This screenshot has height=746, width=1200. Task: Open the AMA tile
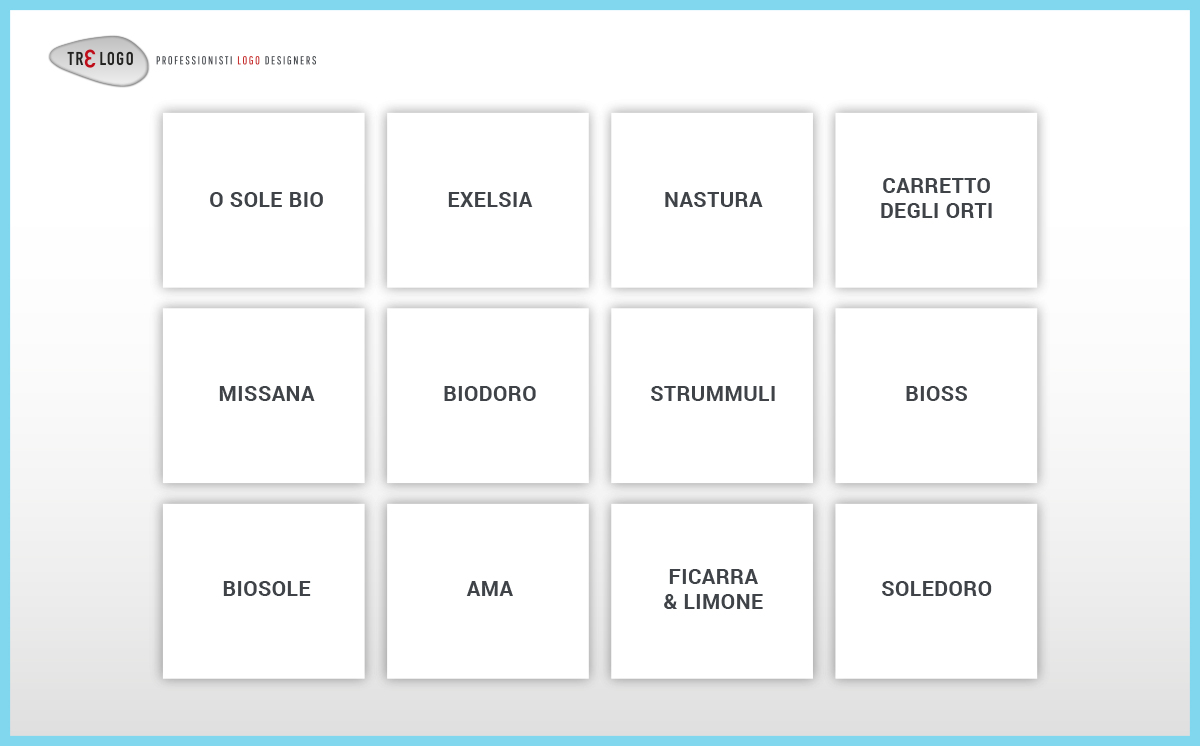tap(488, 590)
